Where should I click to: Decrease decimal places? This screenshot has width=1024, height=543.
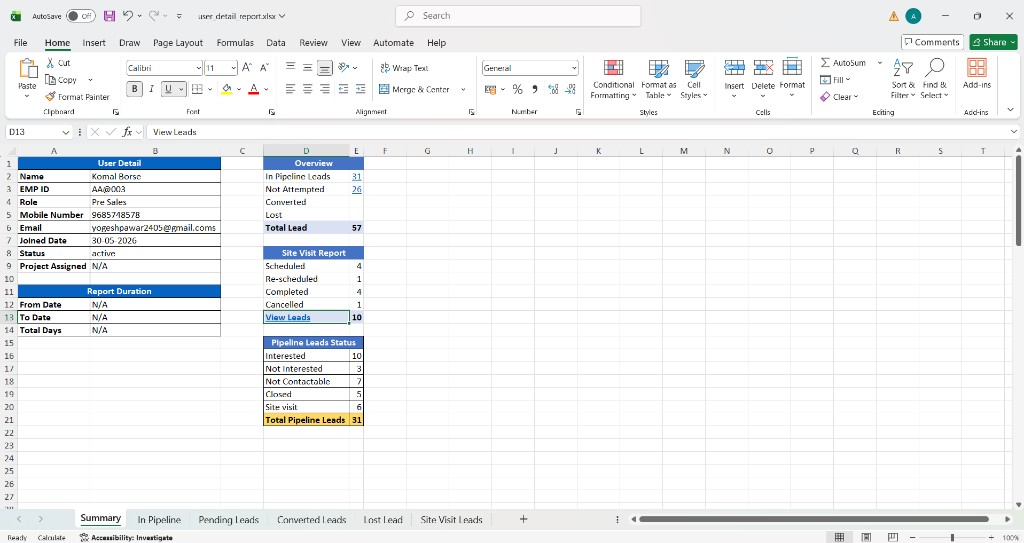(x=571, y=89)
